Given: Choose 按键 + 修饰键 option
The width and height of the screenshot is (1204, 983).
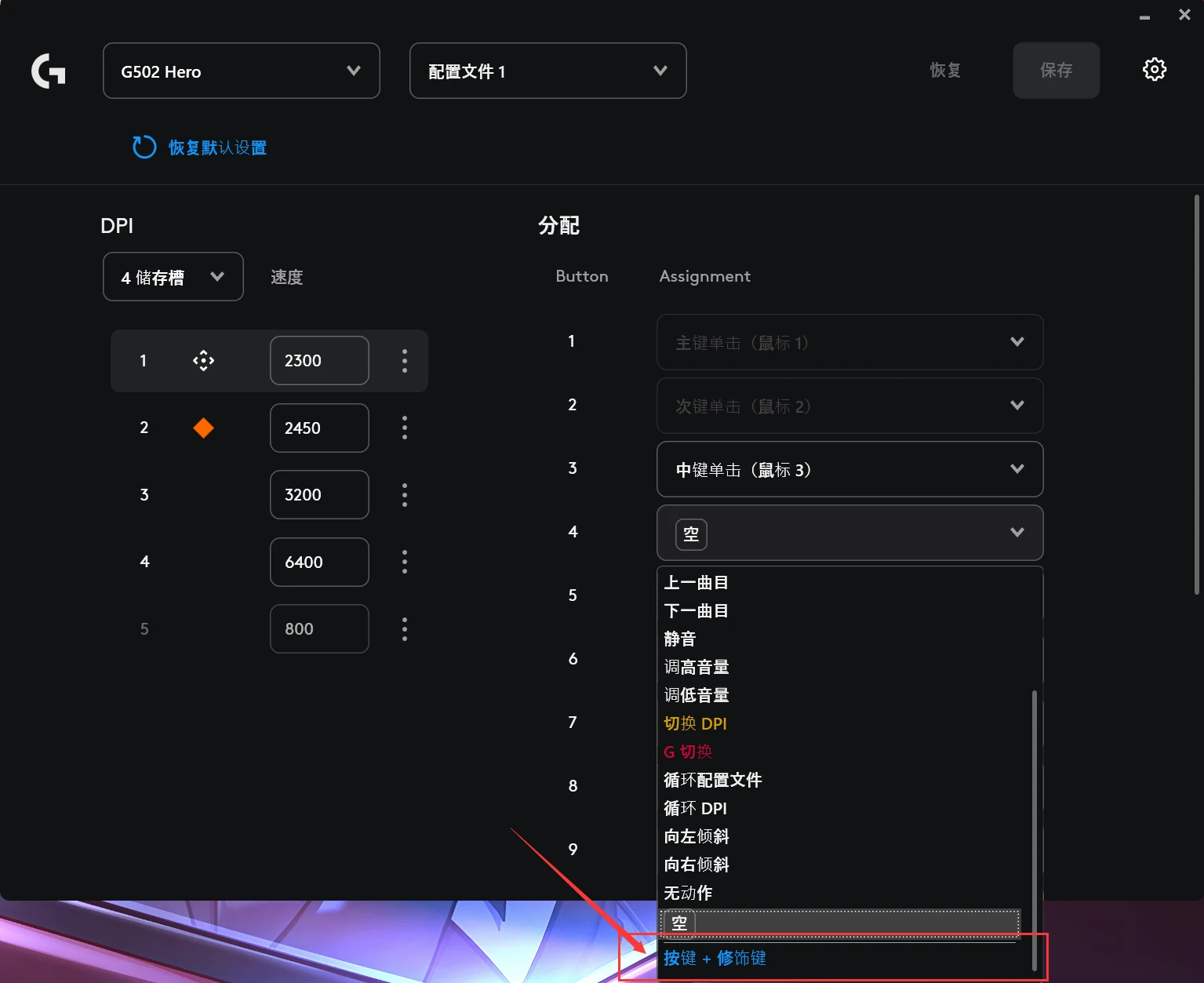Looking at the screenshot, I should (x=715, y=958).
